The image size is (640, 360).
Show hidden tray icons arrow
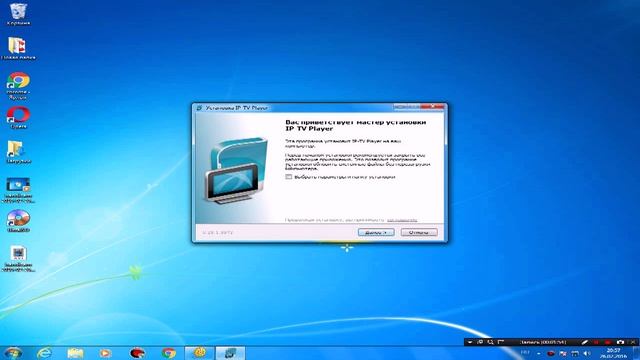[539, 353]
